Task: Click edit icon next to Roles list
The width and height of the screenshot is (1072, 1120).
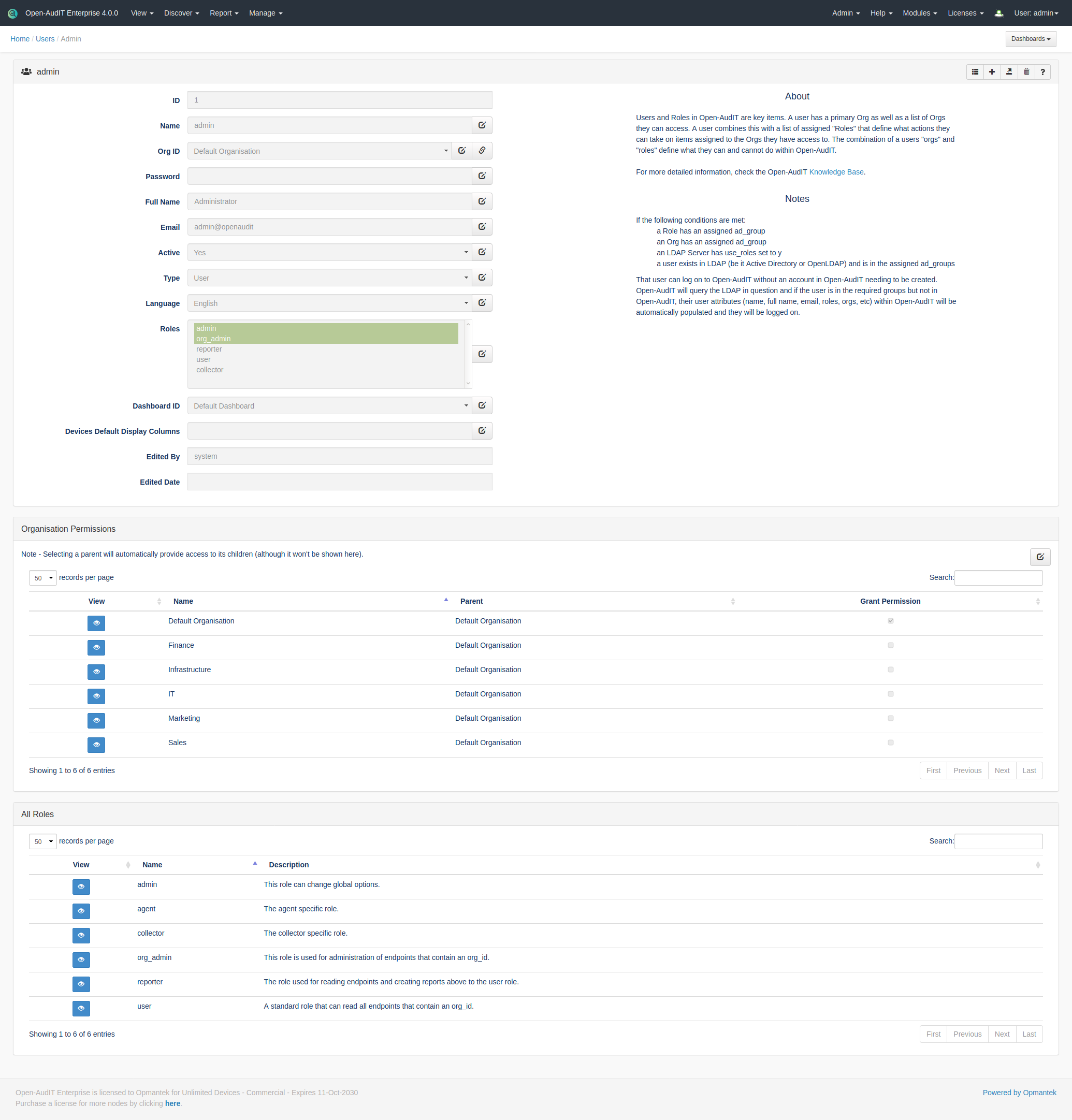Action: tap(482, 354)
